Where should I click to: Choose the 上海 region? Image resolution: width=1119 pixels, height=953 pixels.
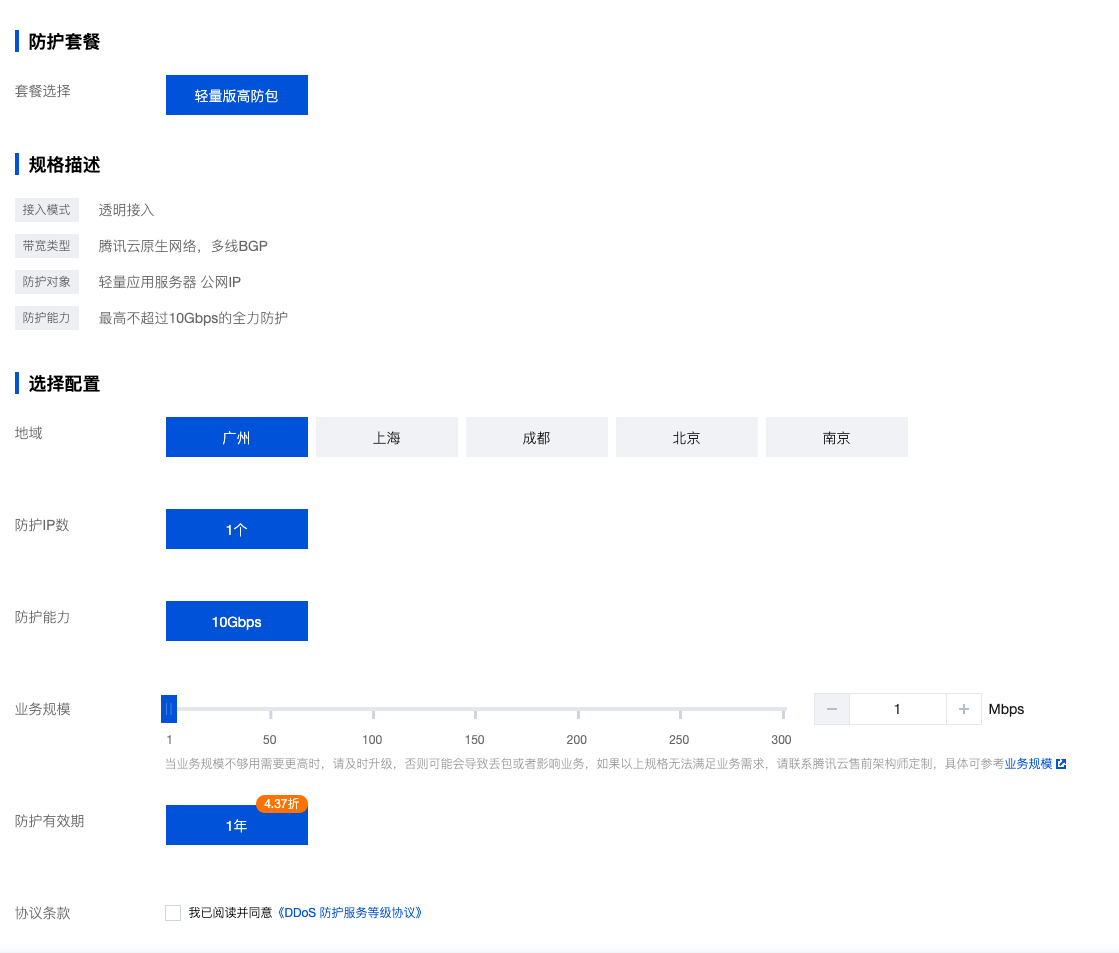(387, 437)
